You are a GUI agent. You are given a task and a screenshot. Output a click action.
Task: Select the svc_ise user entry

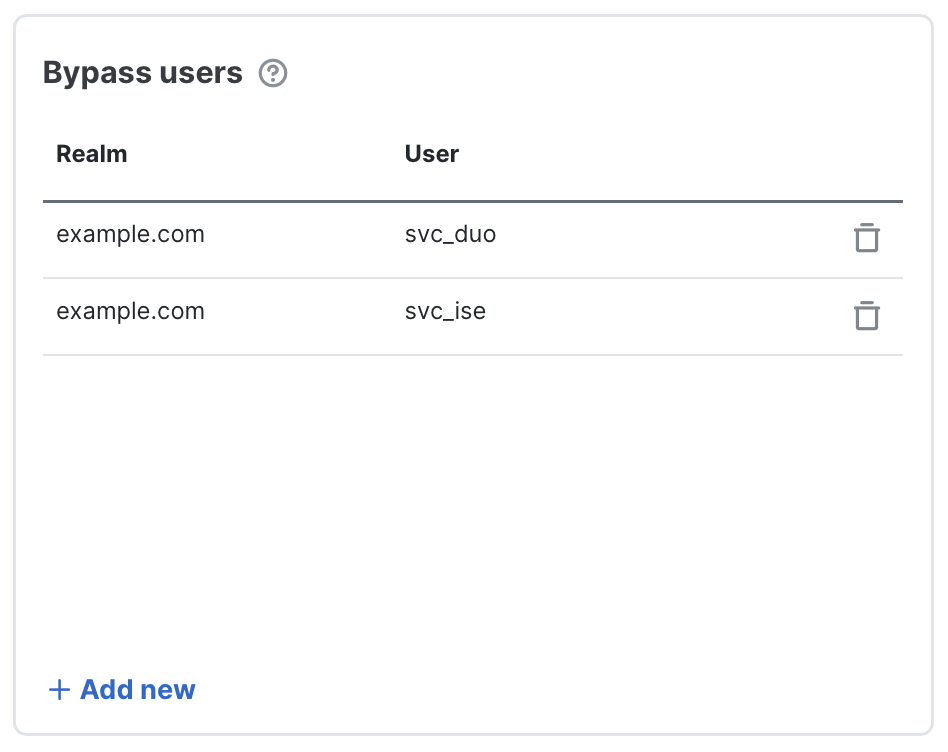445,311
